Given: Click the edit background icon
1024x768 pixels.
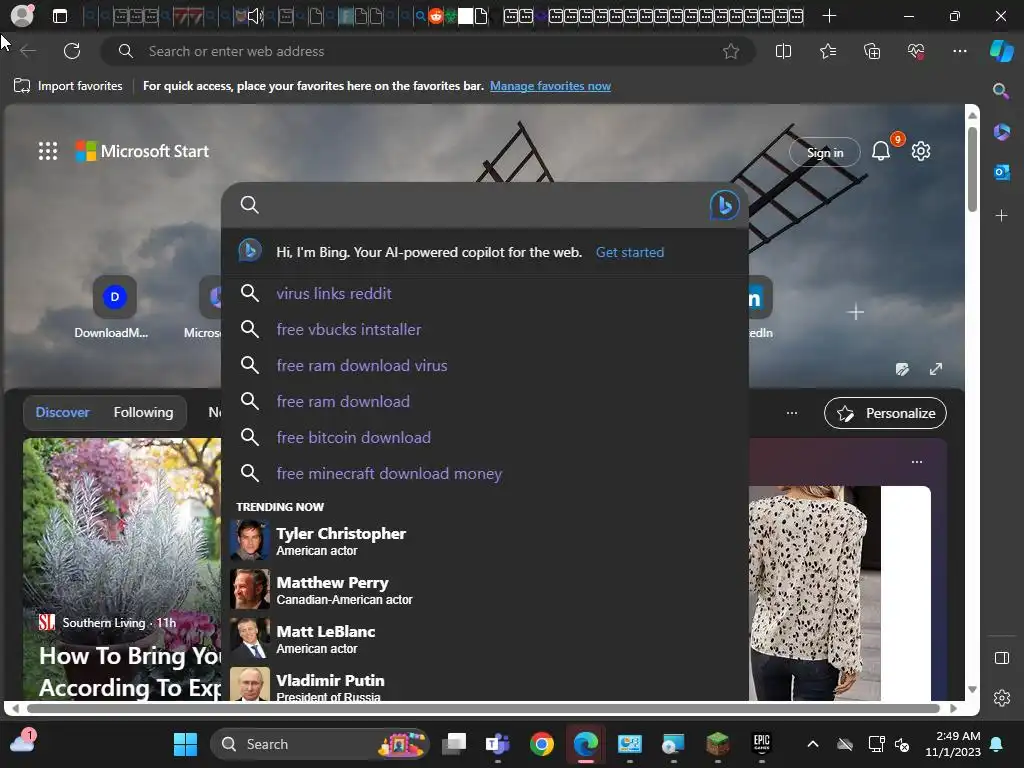Looking at the screenshot, I should pyautogui.click(x=902, y=370).
